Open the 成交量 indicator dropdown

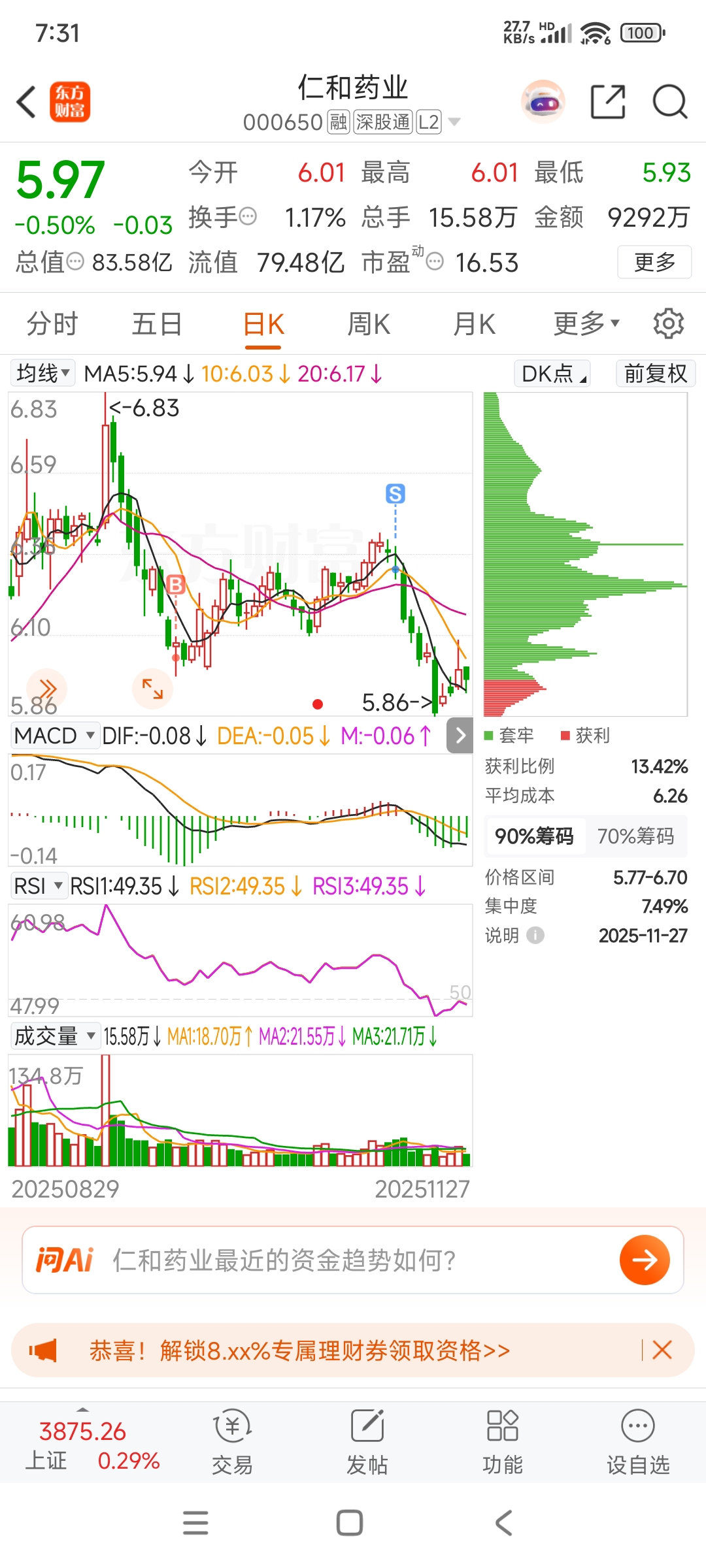coord(55,1036)
